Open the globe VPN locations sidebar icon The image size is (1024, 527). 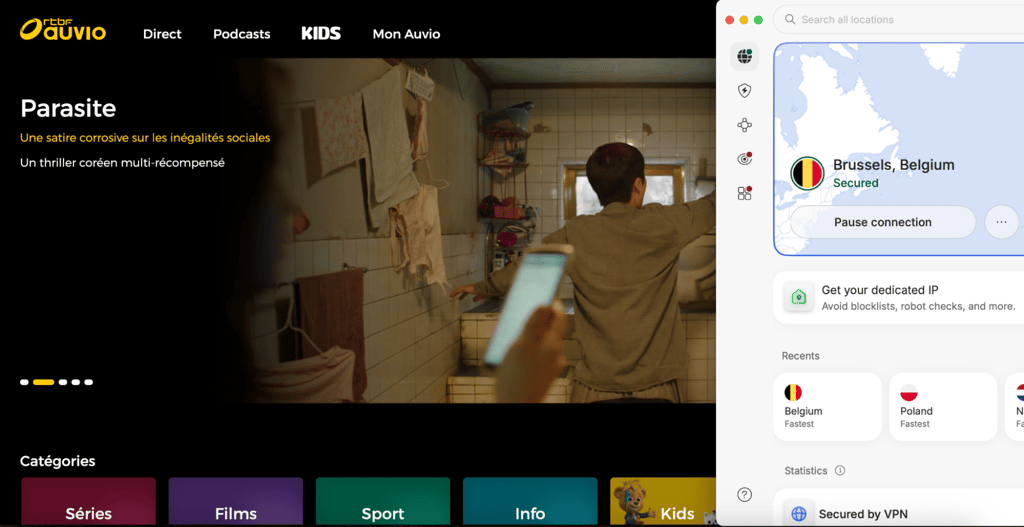tap(744, 57)
